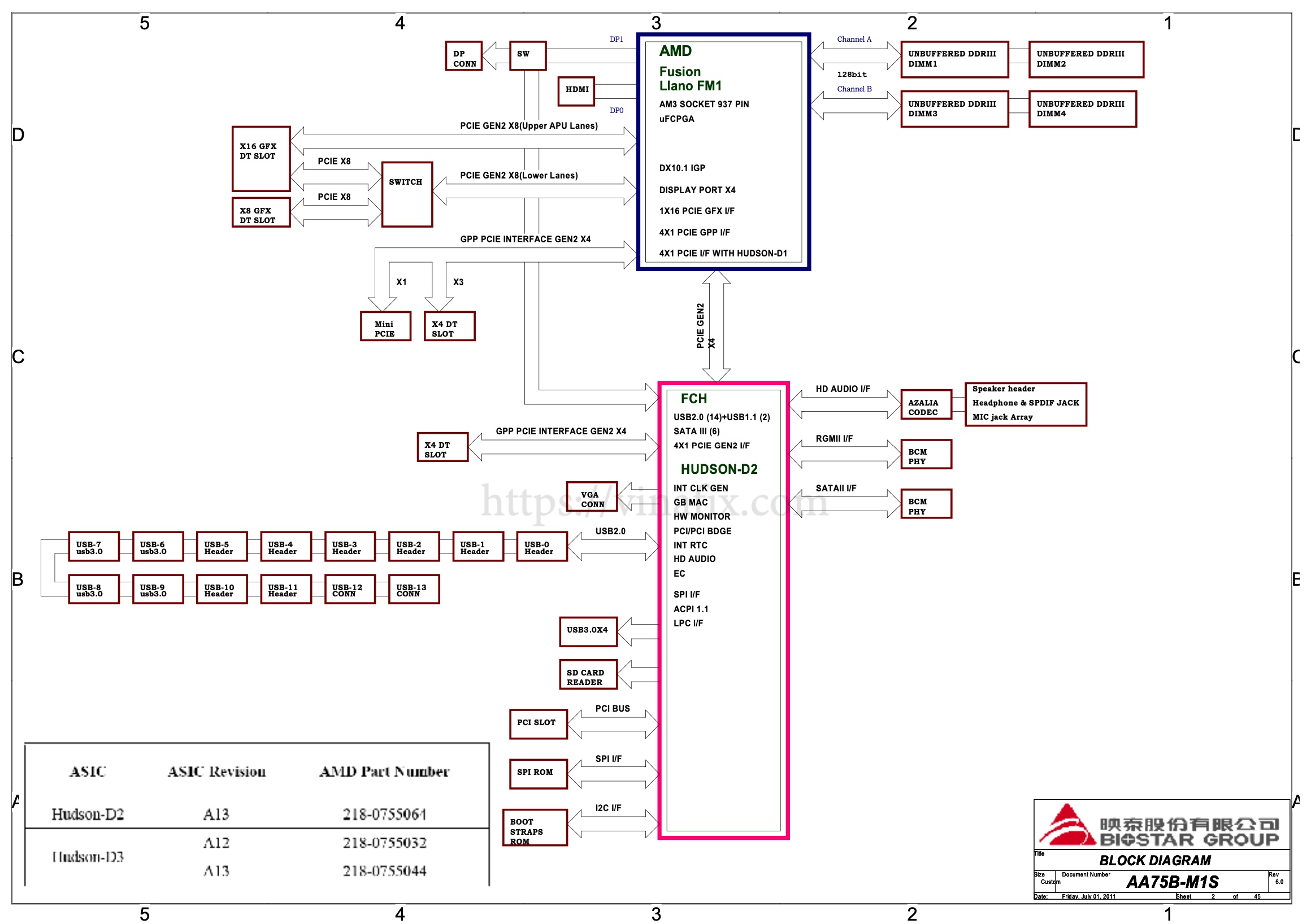Click the USB-4 Header block
This screenshot has width=1311, height=924.
[x=285, y=547]
